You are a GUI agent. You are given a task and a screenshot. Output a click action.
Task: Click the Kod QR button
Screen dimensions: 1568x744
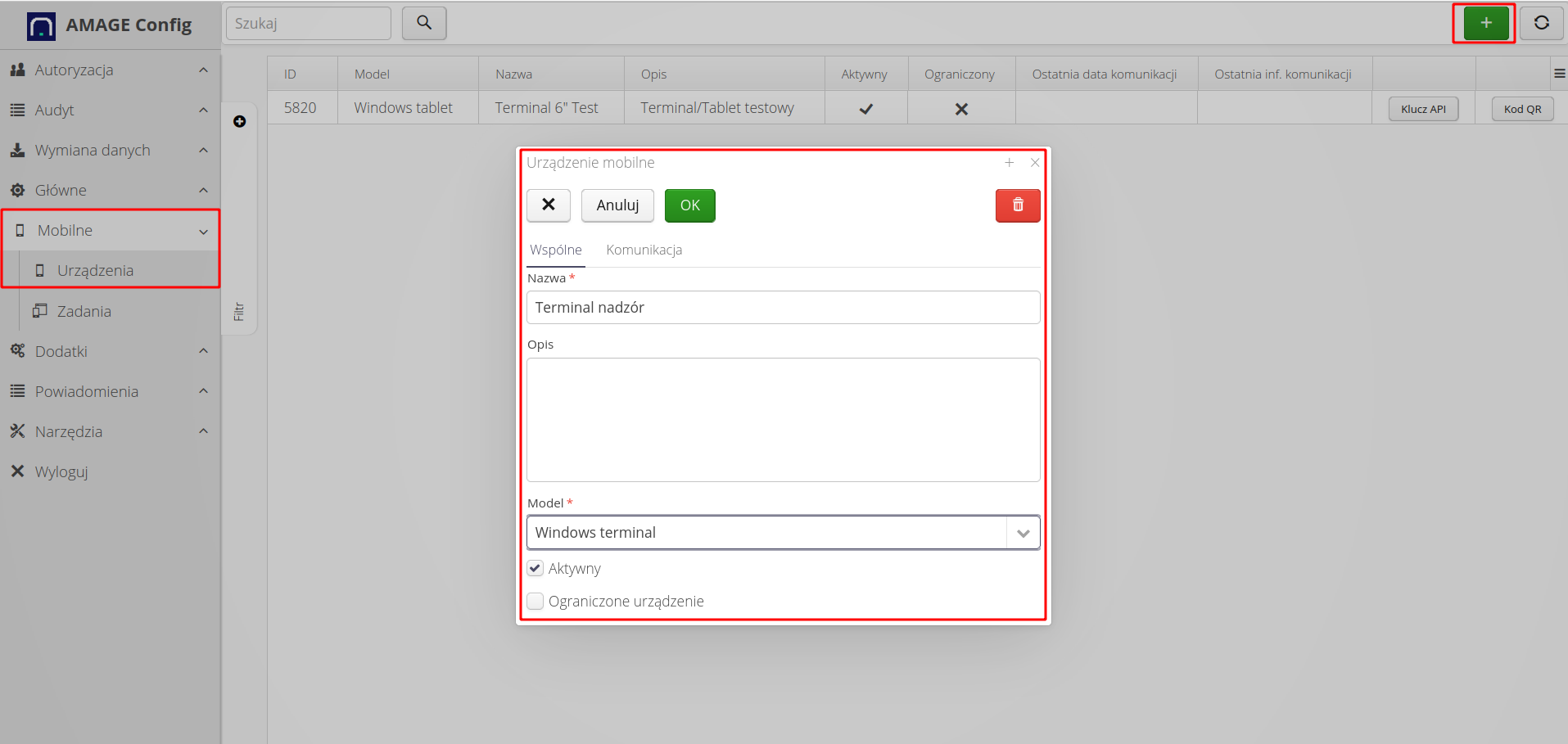tap(1521, 109)
